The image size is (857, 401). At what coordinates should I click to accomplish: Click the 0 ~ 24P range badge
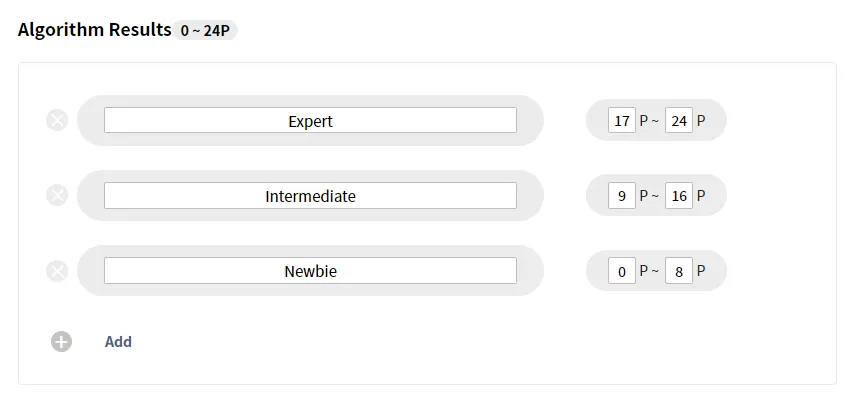click(x=205, y=31)
